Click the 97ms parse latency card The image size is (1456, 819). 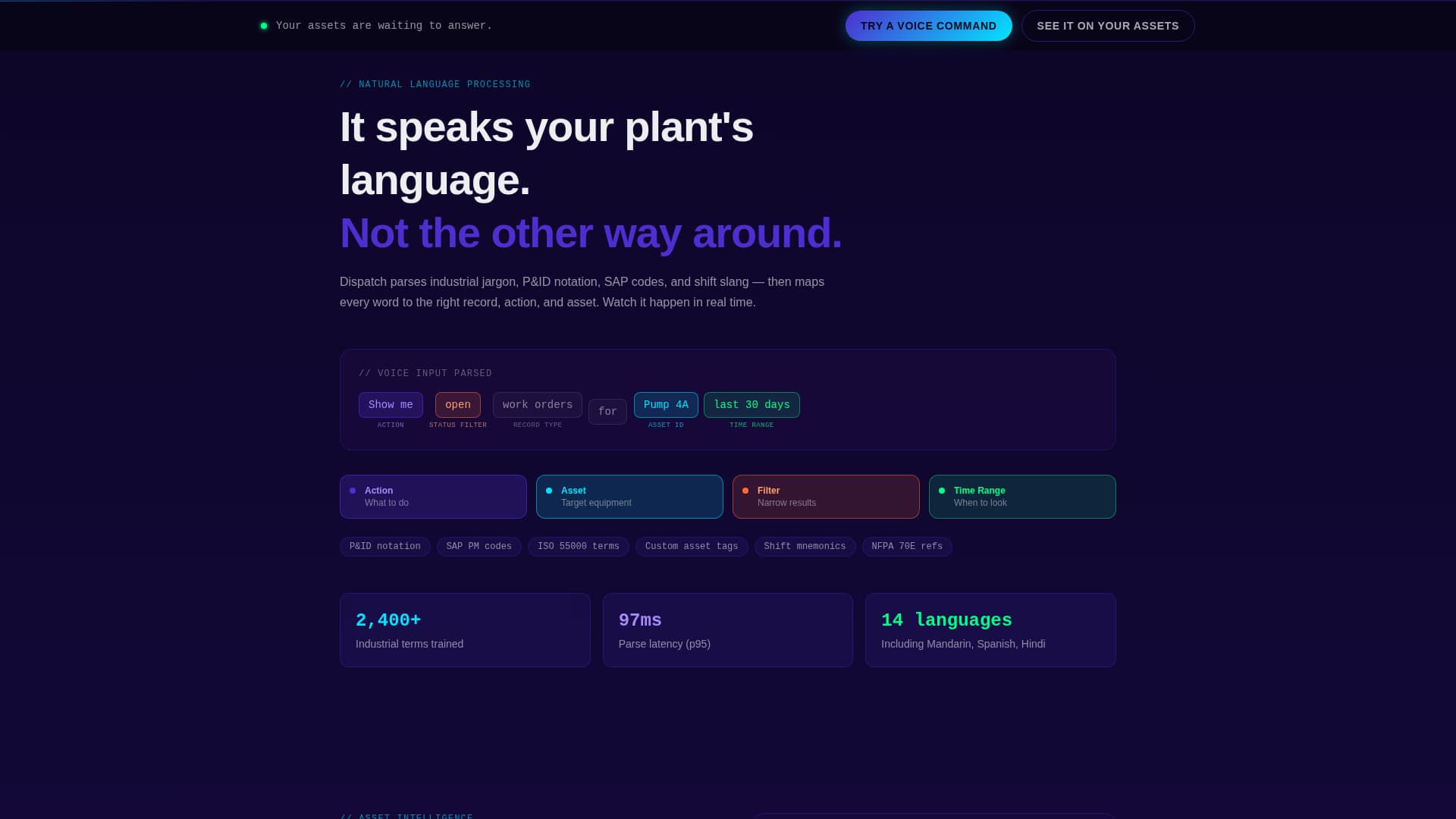tap(728, 630)
